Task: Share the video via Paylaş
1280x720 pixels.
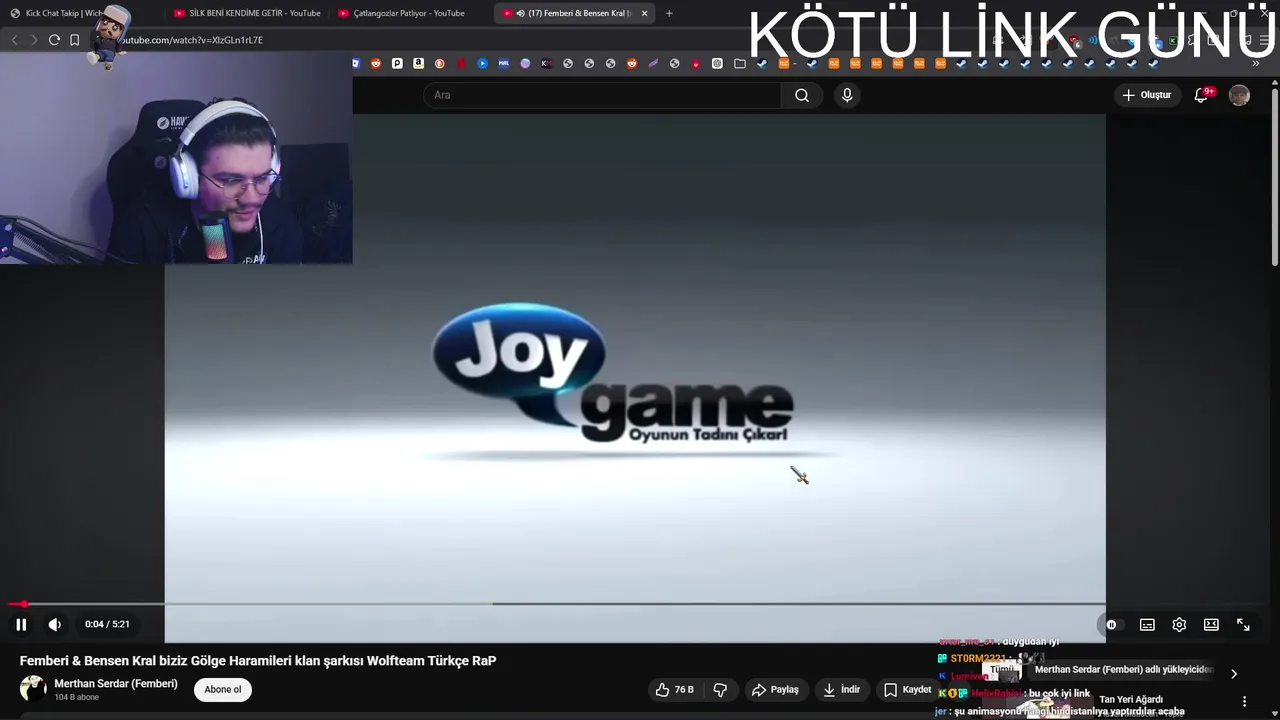Action: [x=776, y=690]
